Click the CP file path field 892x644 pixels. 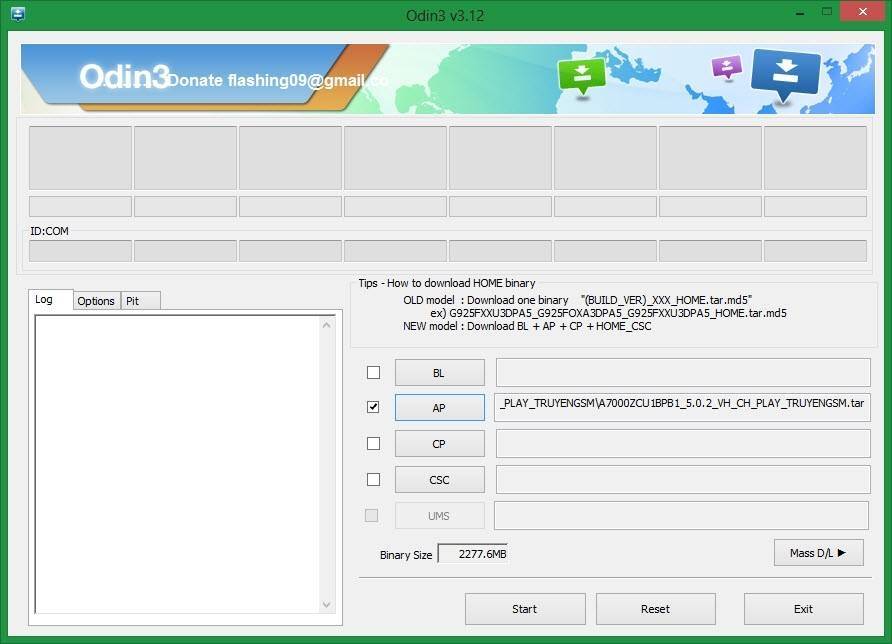click(683, 444)
